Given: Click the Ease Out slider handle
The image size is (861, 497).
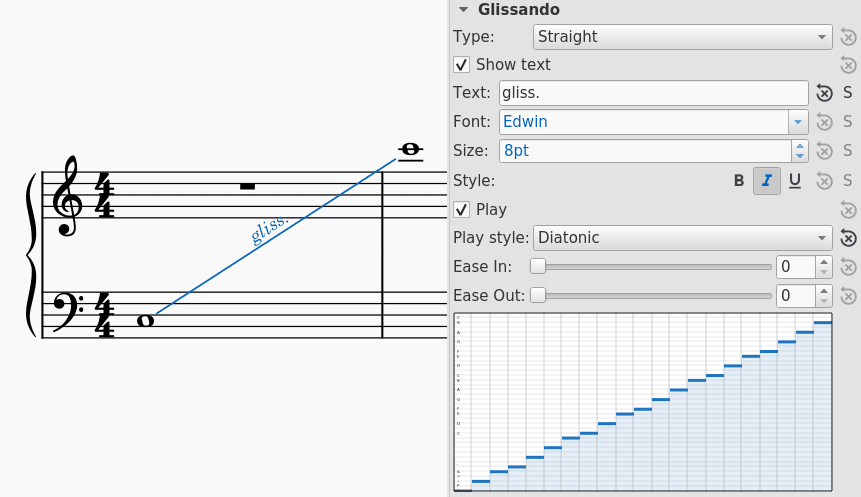Looking at the screenshot, I should click(x=538, y=295).
